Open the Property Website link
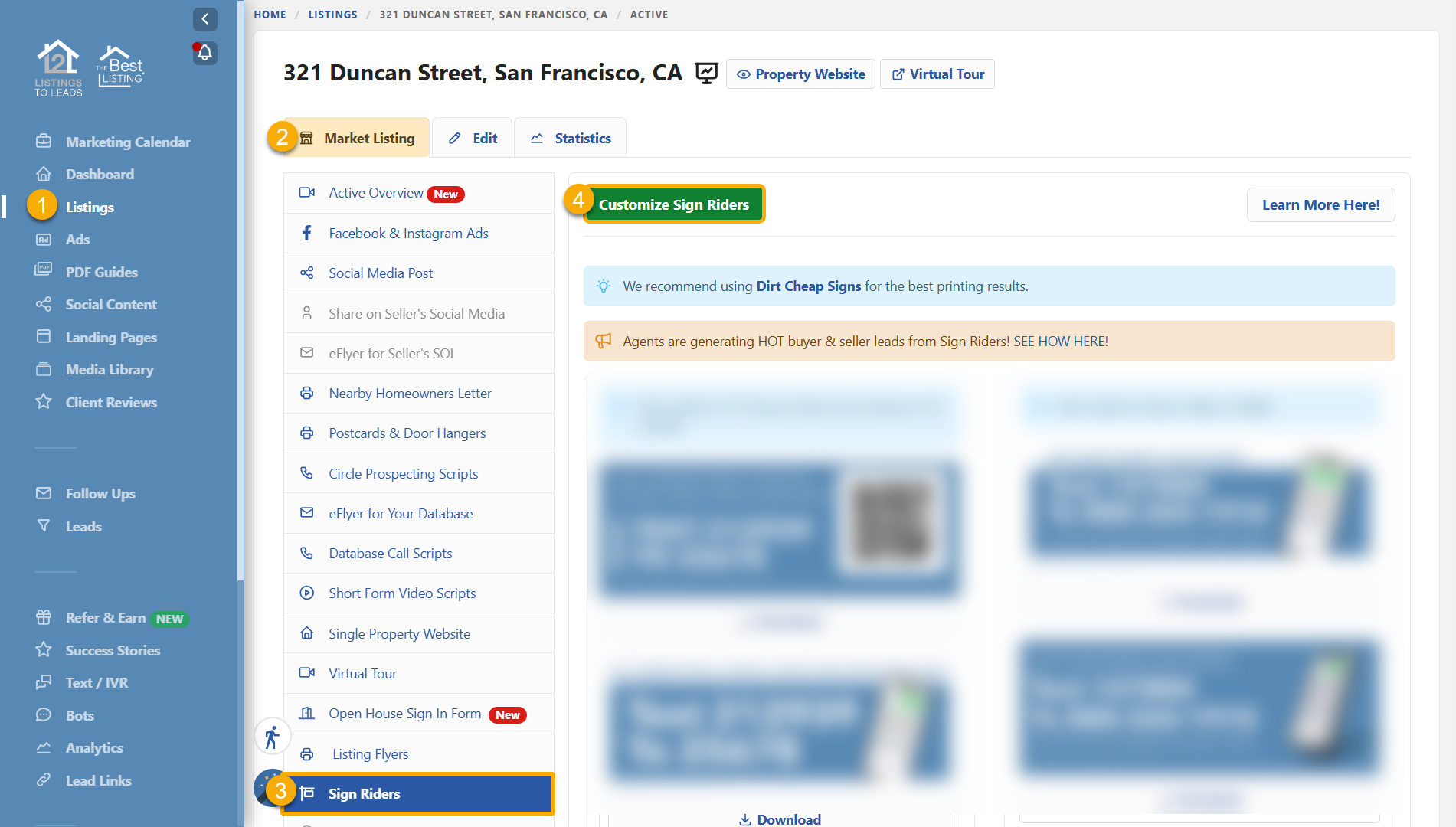Screen dimensions: 1456x827 click(x=800, y=74)
